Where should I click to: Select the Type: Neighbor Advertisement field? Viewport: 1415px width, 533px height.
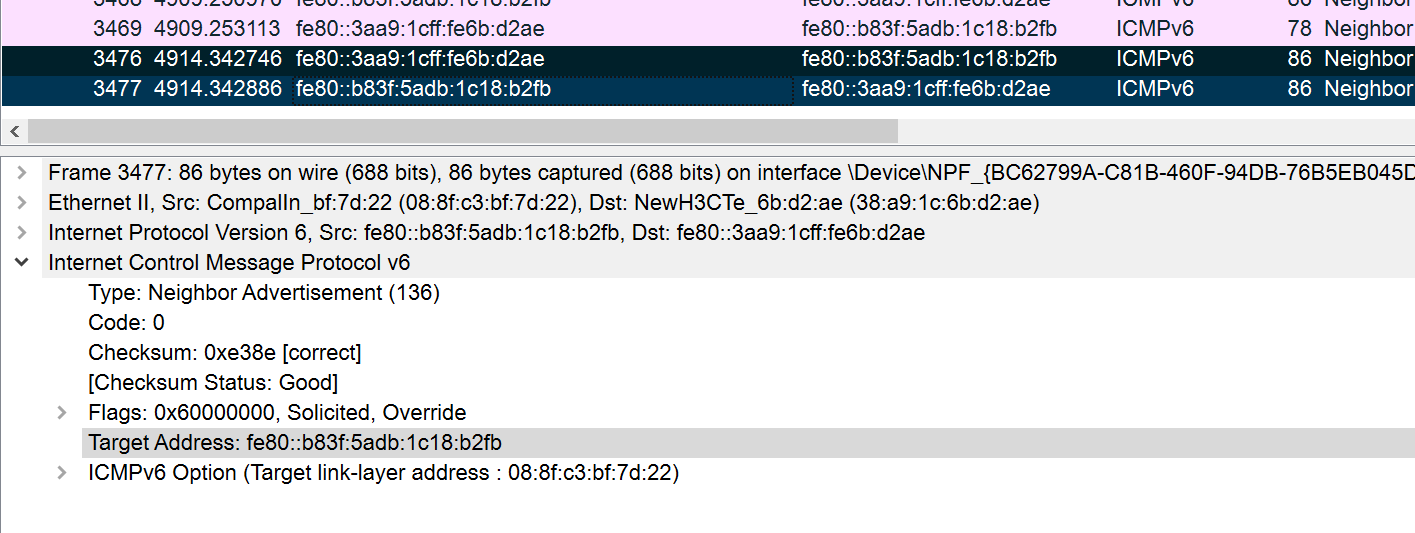coord(264,293)
